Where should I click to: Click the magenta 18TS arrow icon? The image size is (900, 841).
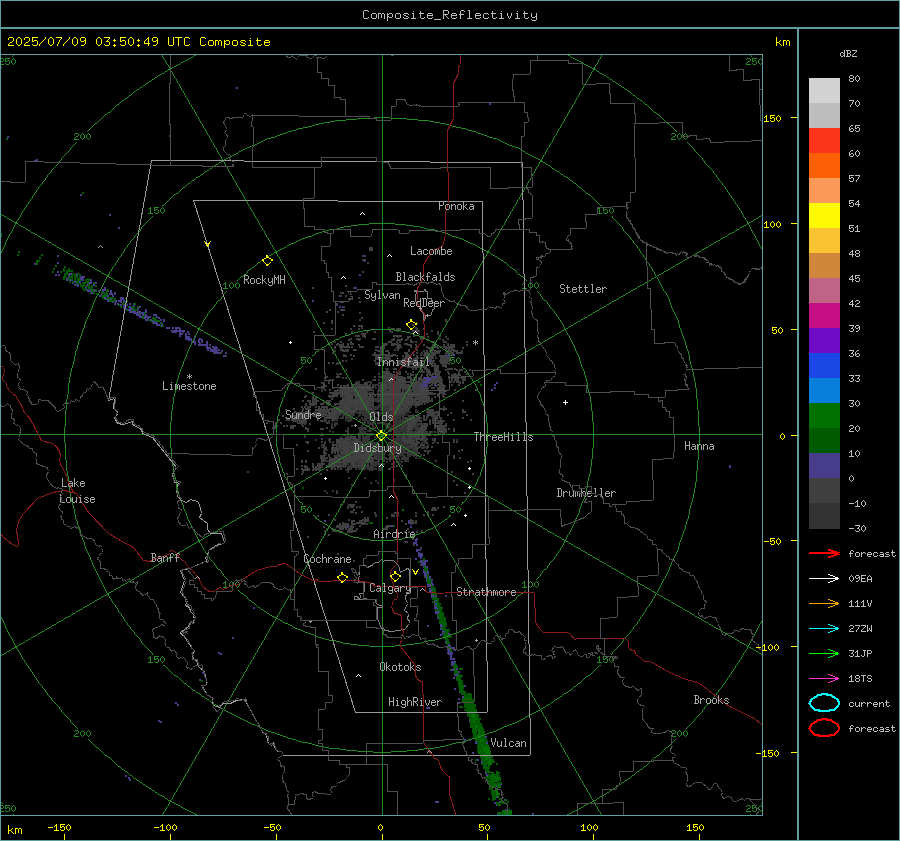point(824,679)
